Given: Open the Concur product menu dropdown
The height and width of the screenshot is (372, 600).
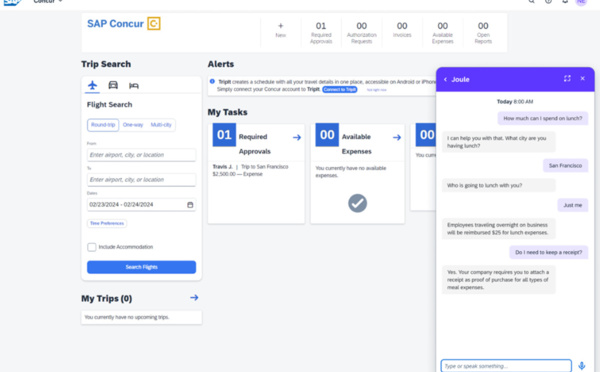Looking at the screenshot, I should click(x=47, y=2).
